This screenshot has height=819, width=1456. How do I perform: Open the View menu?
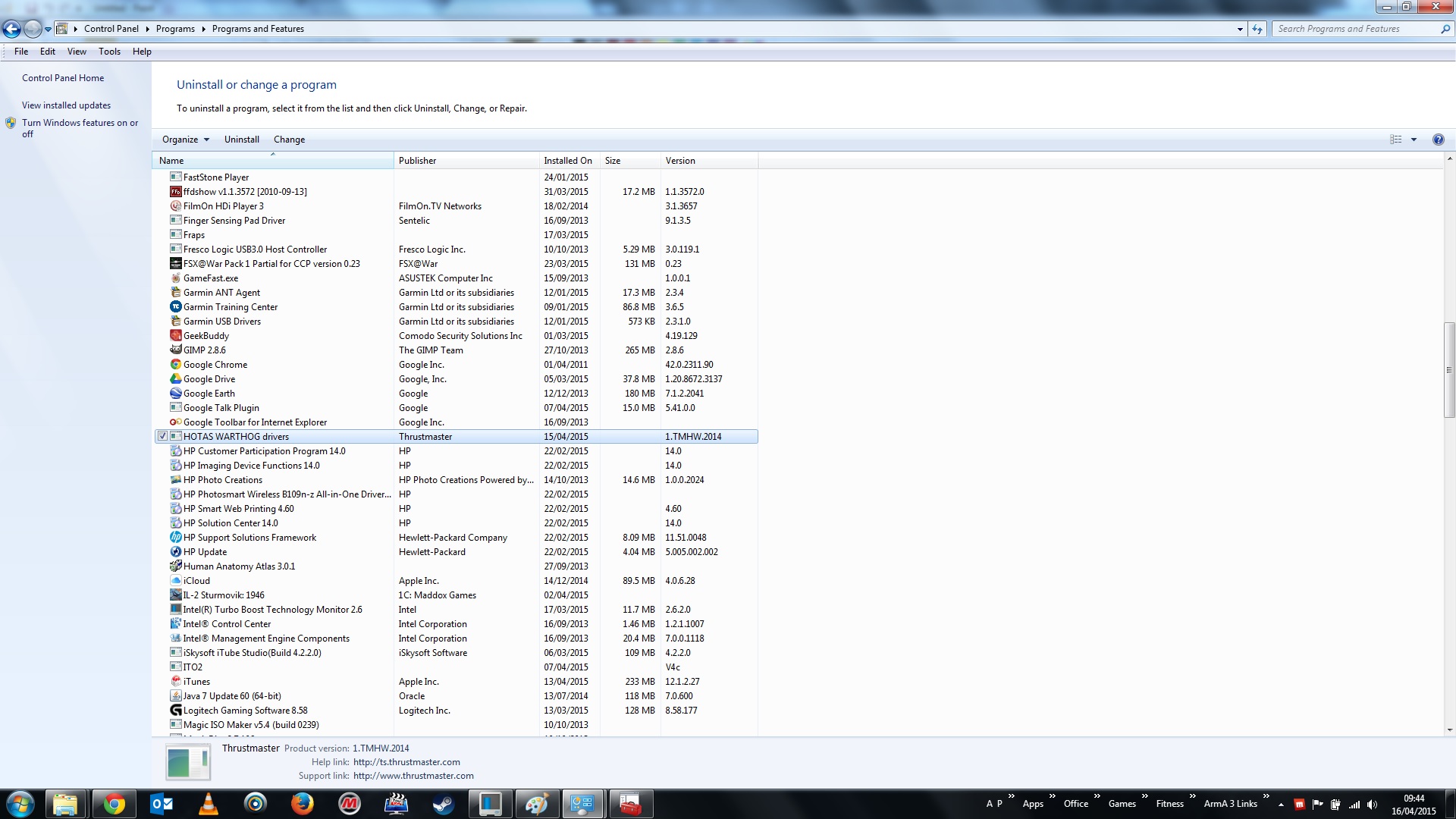(77, 52)
